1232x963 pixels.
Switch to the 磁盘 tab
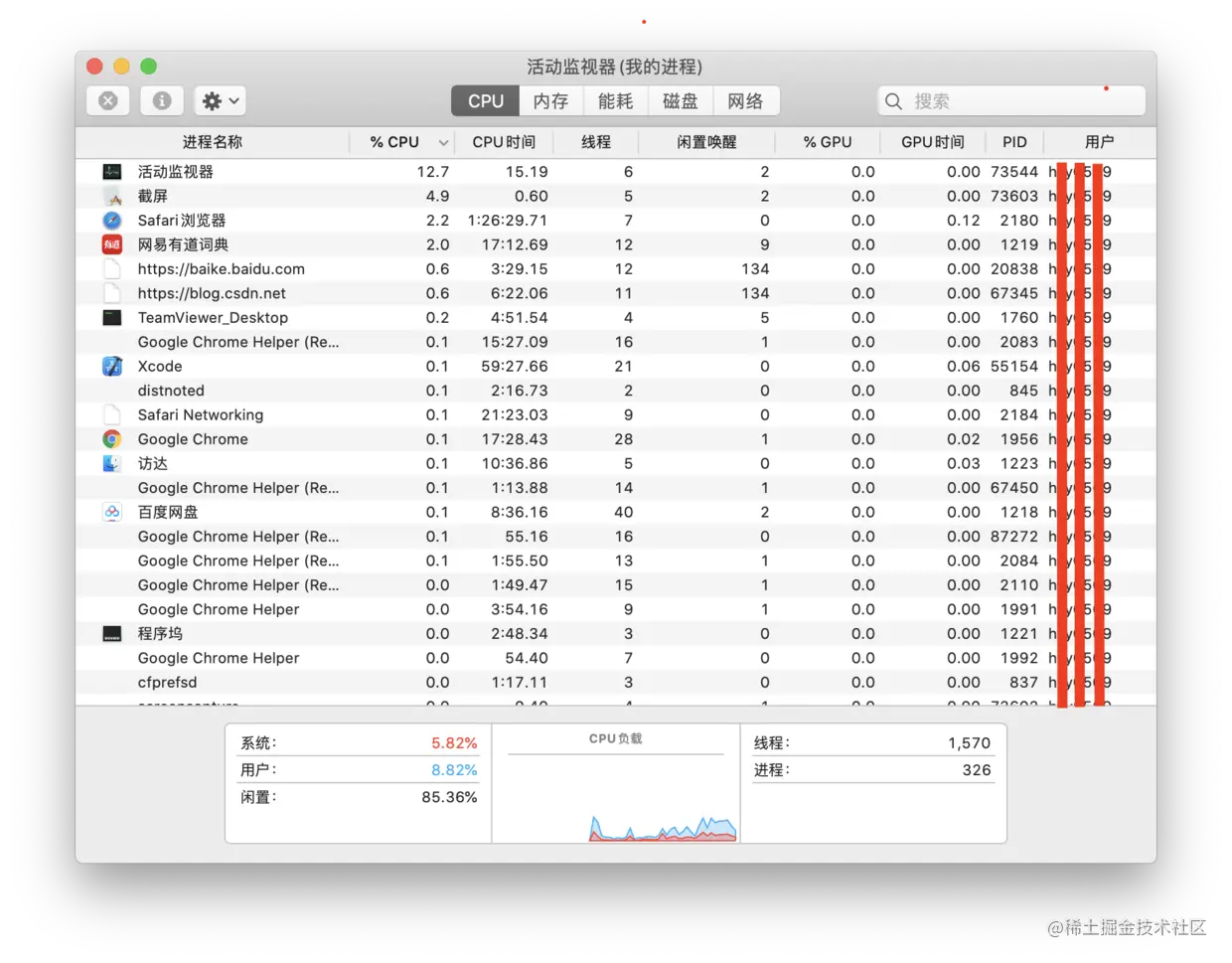pyautogui.click(x=680, y=101)
